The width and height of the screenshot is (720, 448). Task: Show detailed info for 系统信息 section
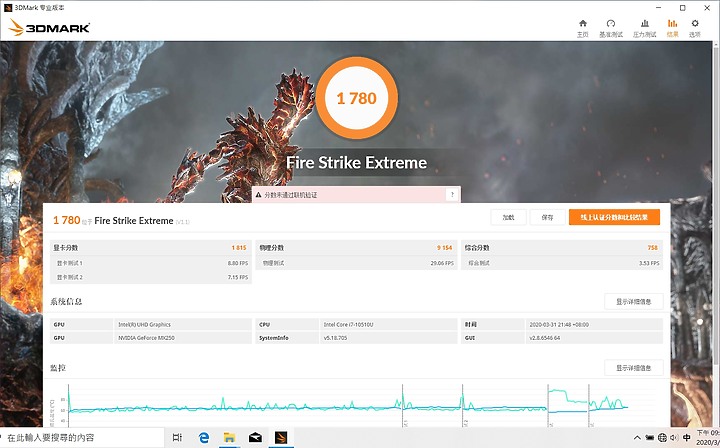[x=634, y=302]
